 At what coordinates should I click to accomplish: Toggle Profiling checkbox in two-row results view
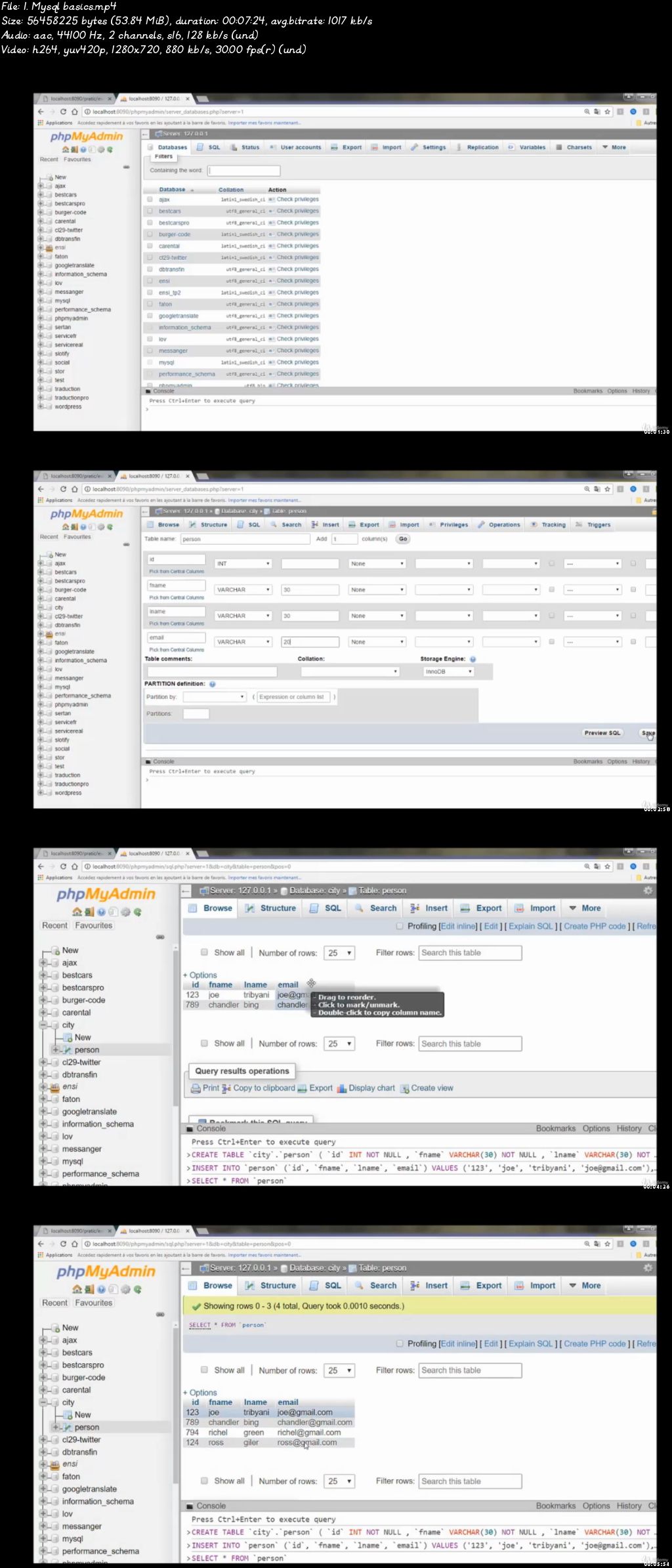(400, 926)
